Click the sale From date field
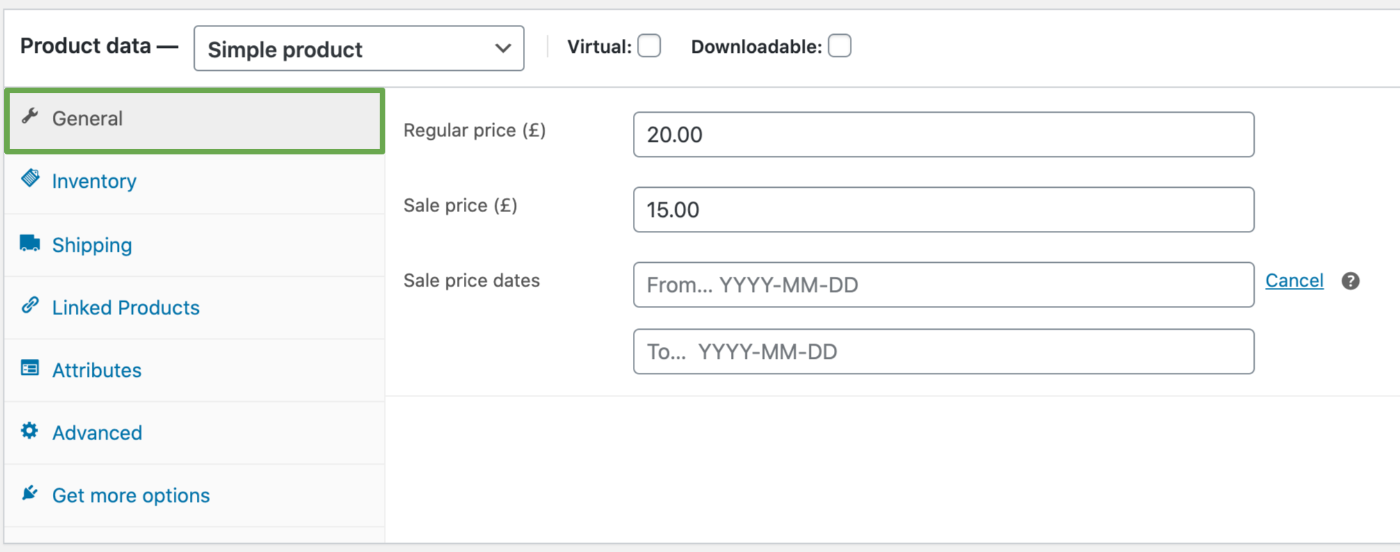1400x552 pixels. pyautogui.click(x=944, y=285)
